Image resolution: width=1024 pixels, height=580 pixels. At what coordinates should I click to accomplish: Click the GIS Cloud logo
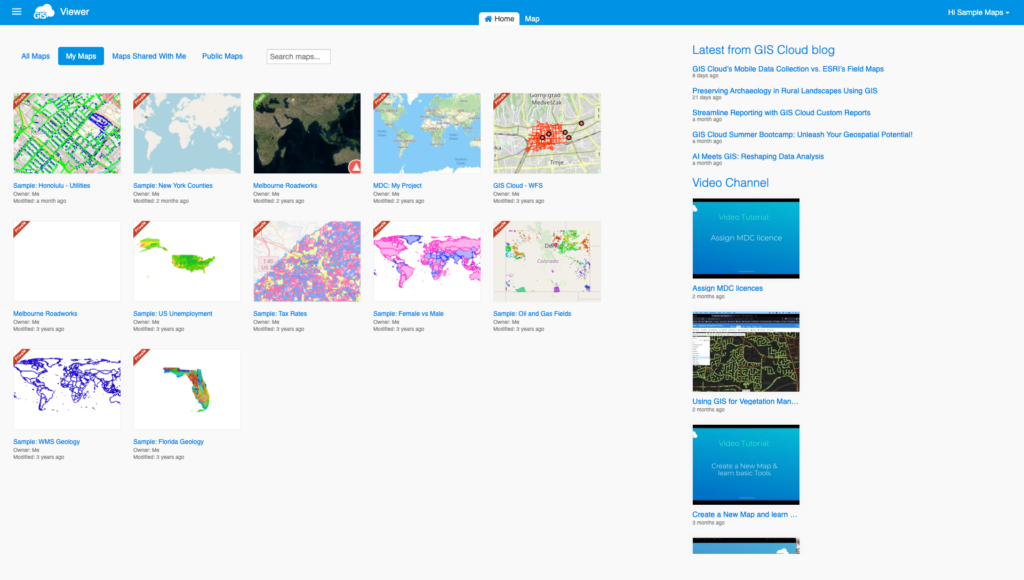(42, 12)
